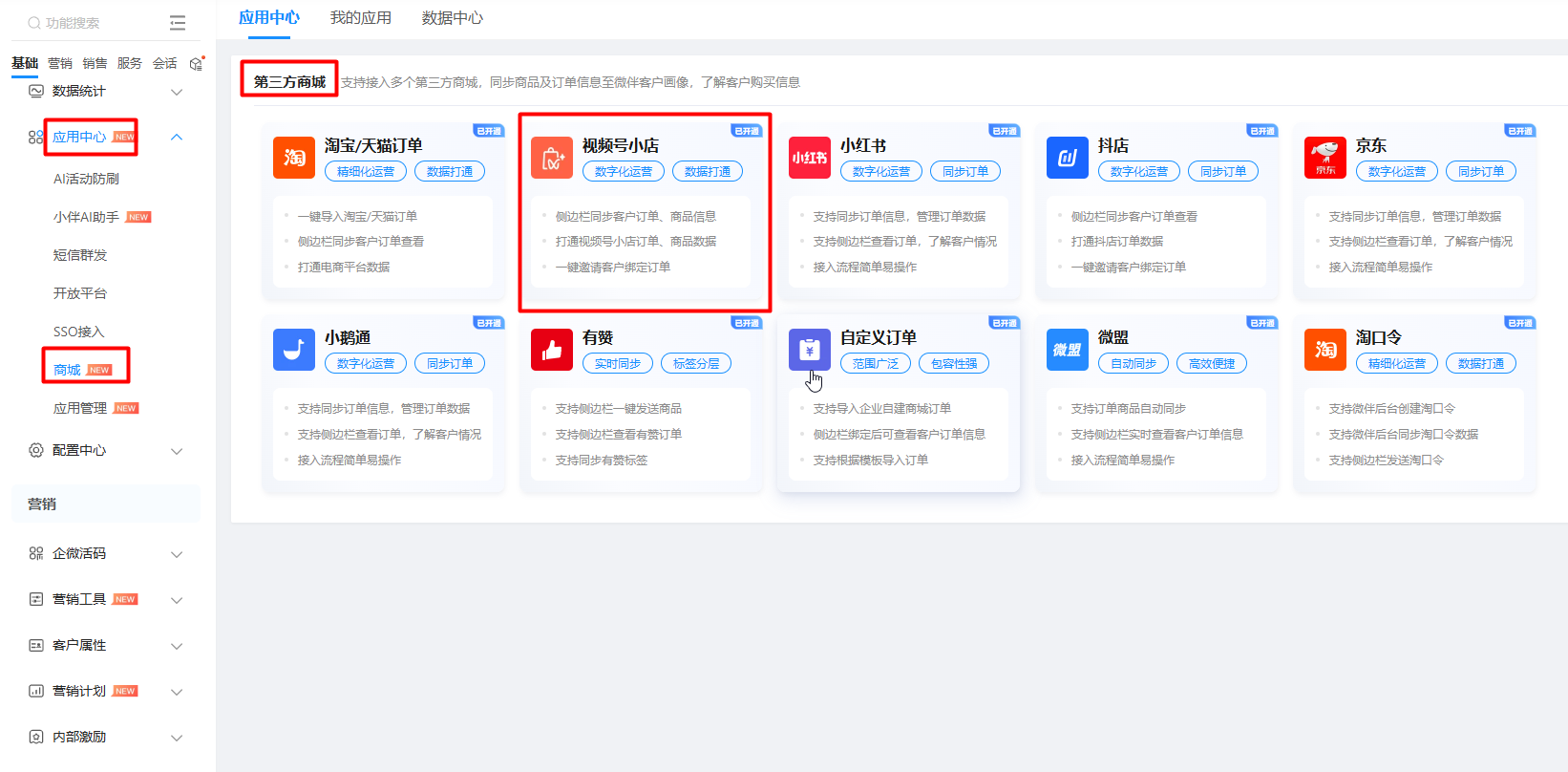The height and width of the screenshot is (772, 1568).
Task: Expand the 企微活码 menu chevron
Action: click(177, 554)
